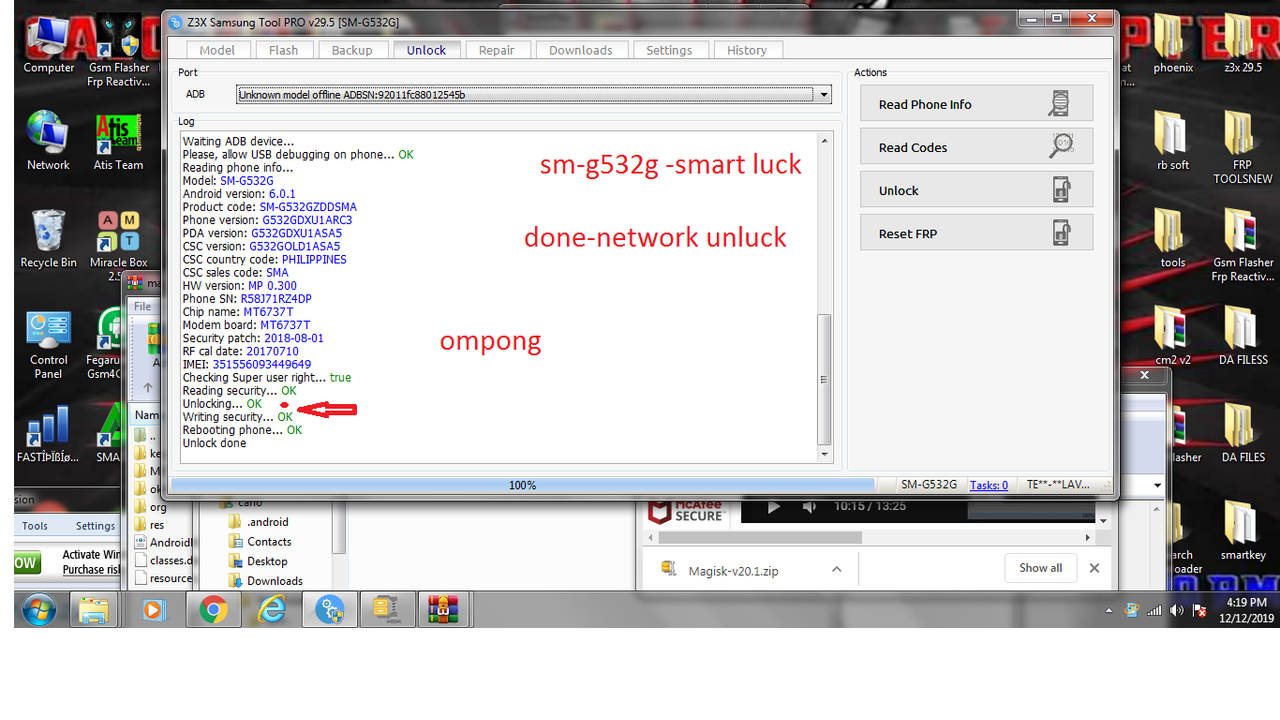The image size is (1280, 720).
Task: Open the Computer desktop icon
Action: (x=48, y=47)
